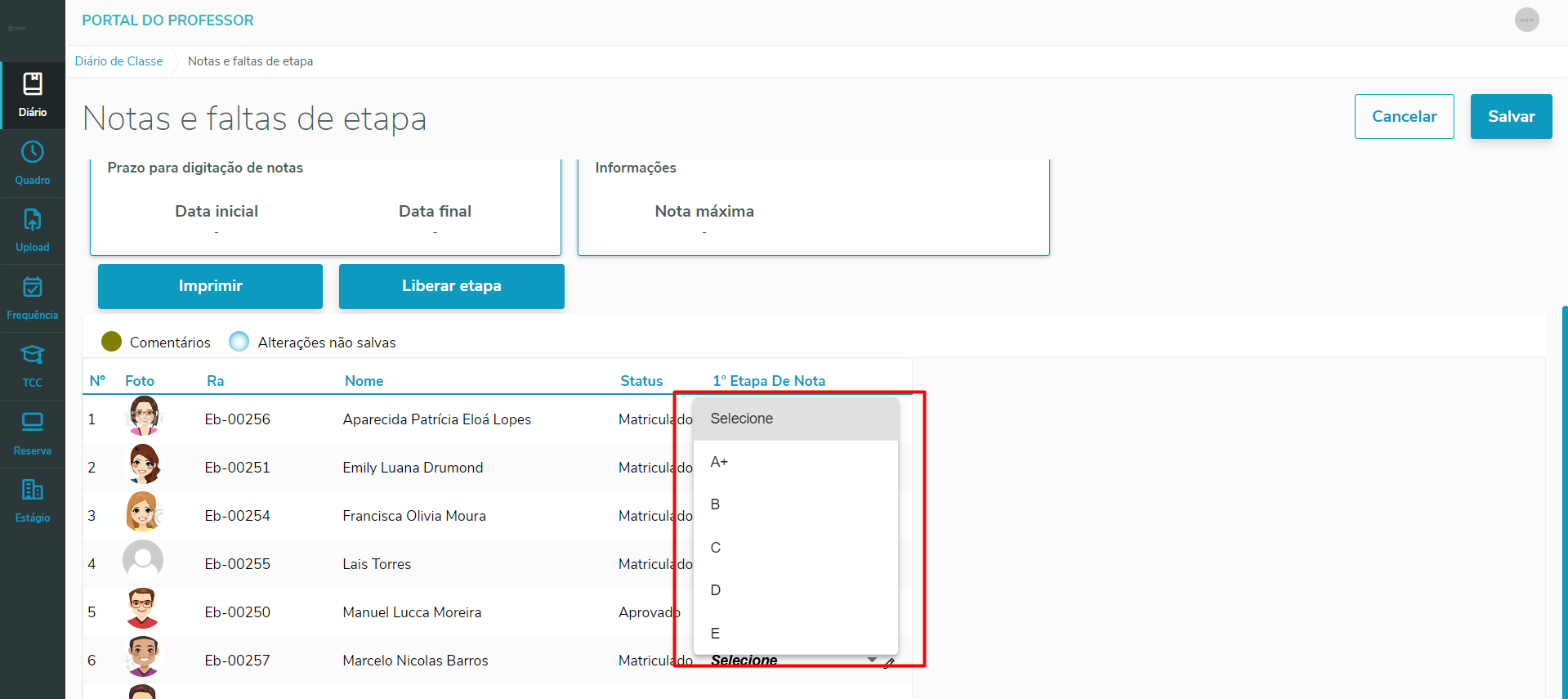Image resolution: width=1568 pixels, height=699 pixels.
Task: Click the RA Eb-00257 cell
Action: pyautogui.click(x=237, y=661)
